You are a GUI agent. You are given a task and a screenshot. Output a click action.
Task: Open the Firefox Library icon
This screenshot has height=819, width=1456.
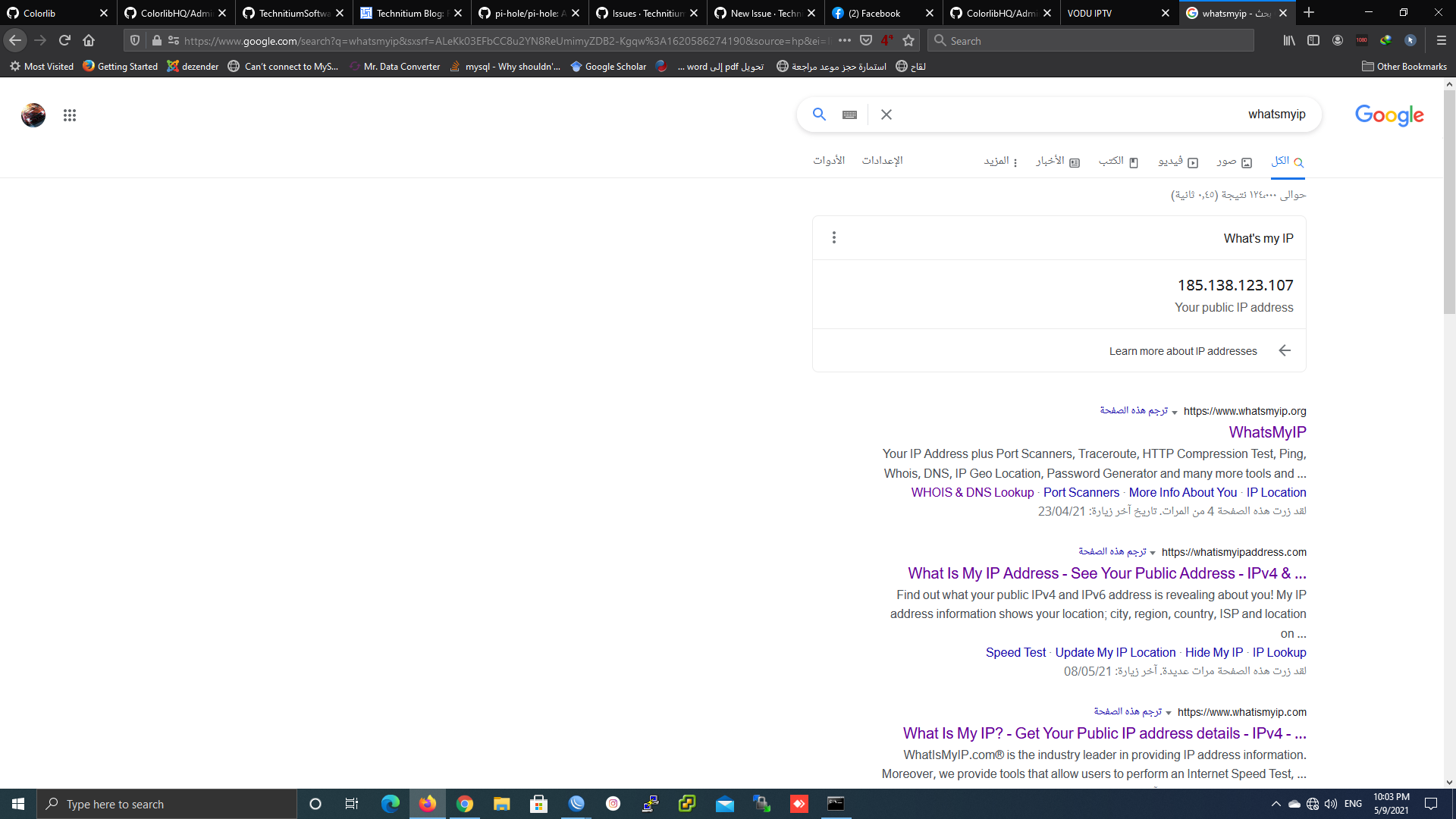click(1288, 40)
